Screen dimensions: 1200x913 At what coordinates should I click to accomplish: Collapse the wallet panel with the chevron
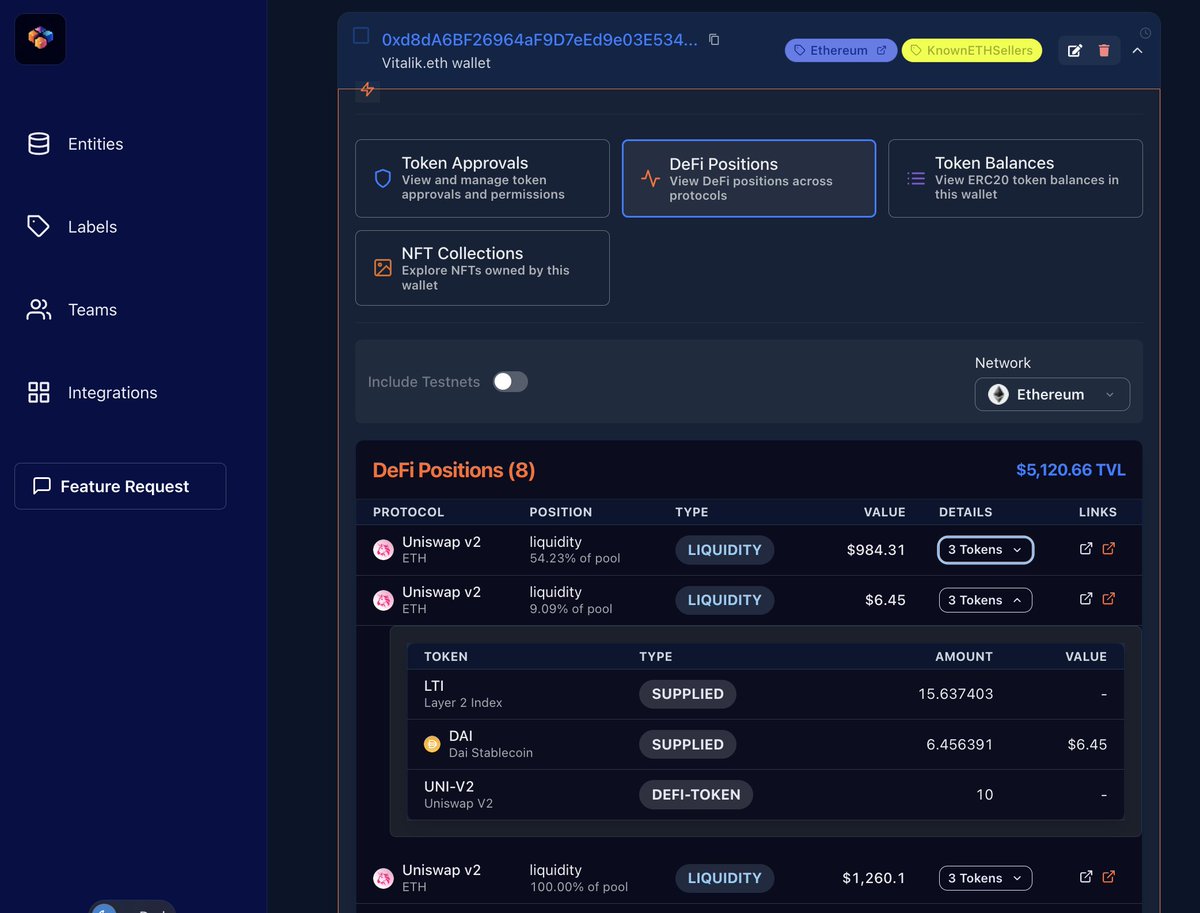click(1138, 50)
